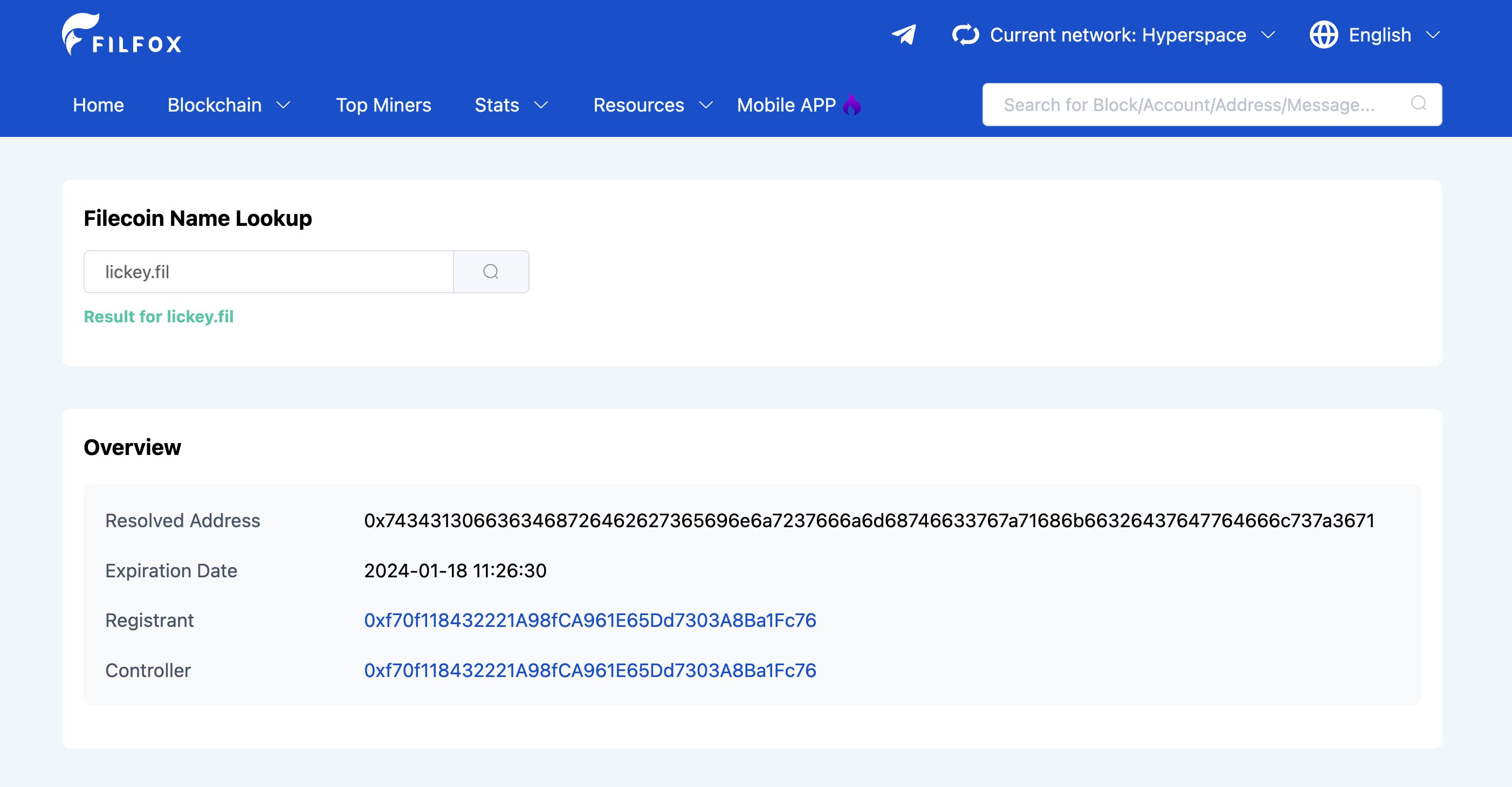Click the Filfox logo
The image size is (1512, 787).
click(122, 34)
